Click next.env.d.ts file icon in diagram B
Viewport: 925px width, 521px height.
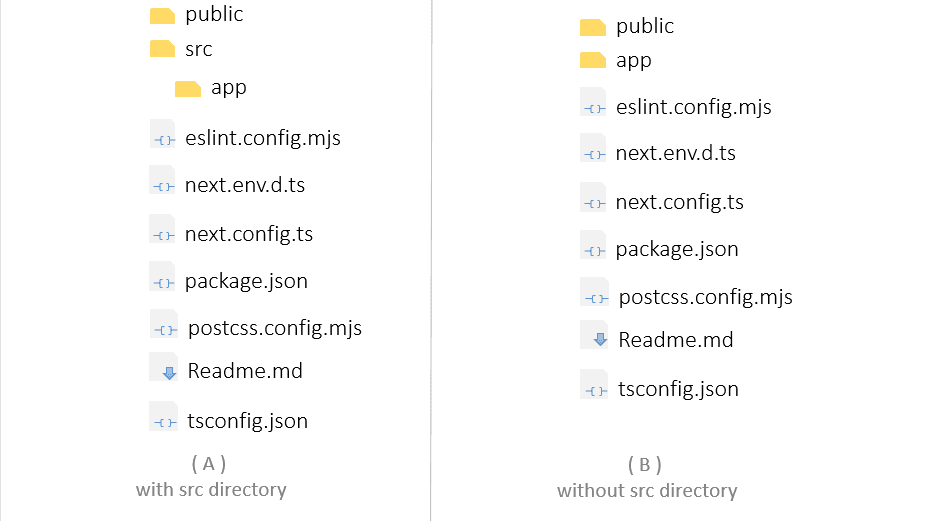(x=593, y=148)
